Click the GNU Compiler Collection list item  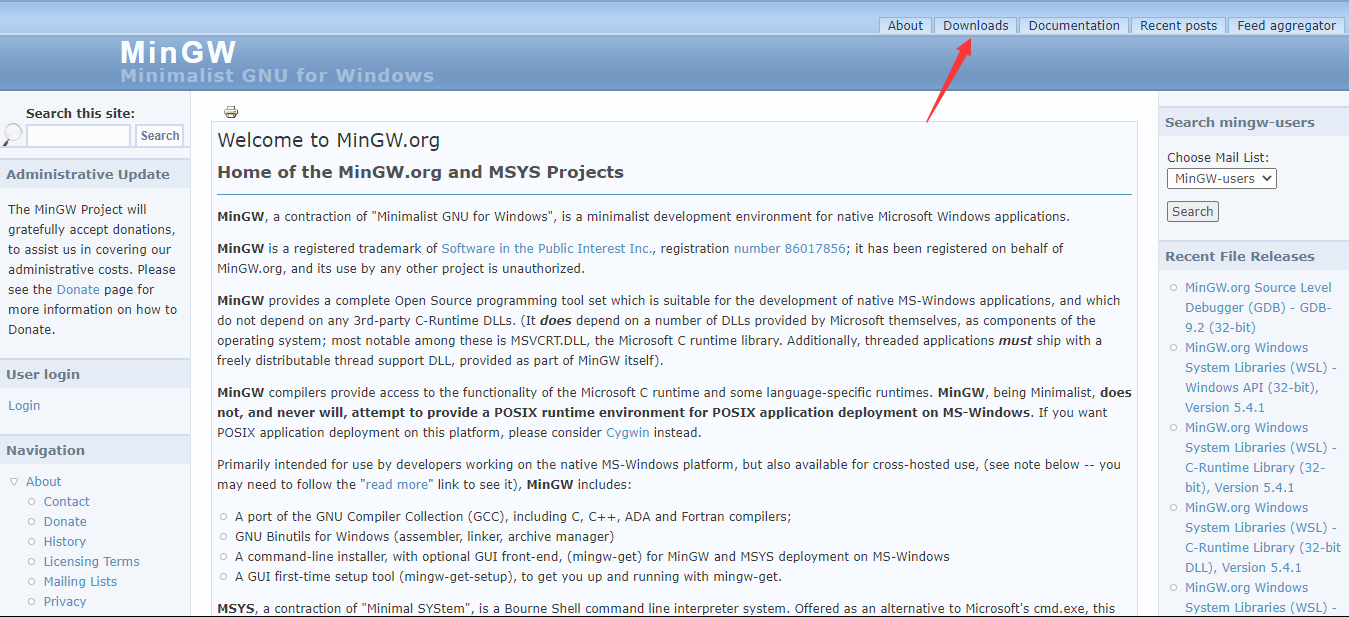[x=513, y=516]
